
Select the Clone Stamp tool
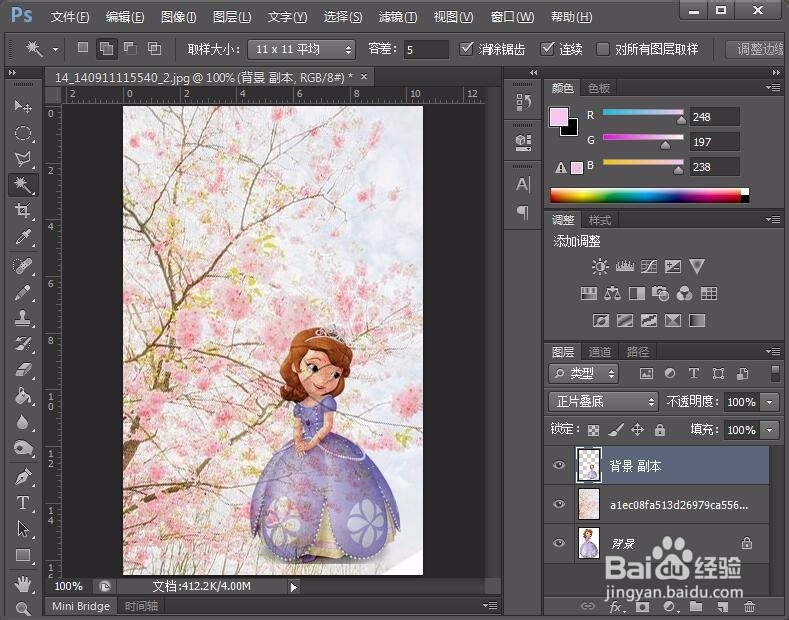pyautogui.click(x=23, y=318)
